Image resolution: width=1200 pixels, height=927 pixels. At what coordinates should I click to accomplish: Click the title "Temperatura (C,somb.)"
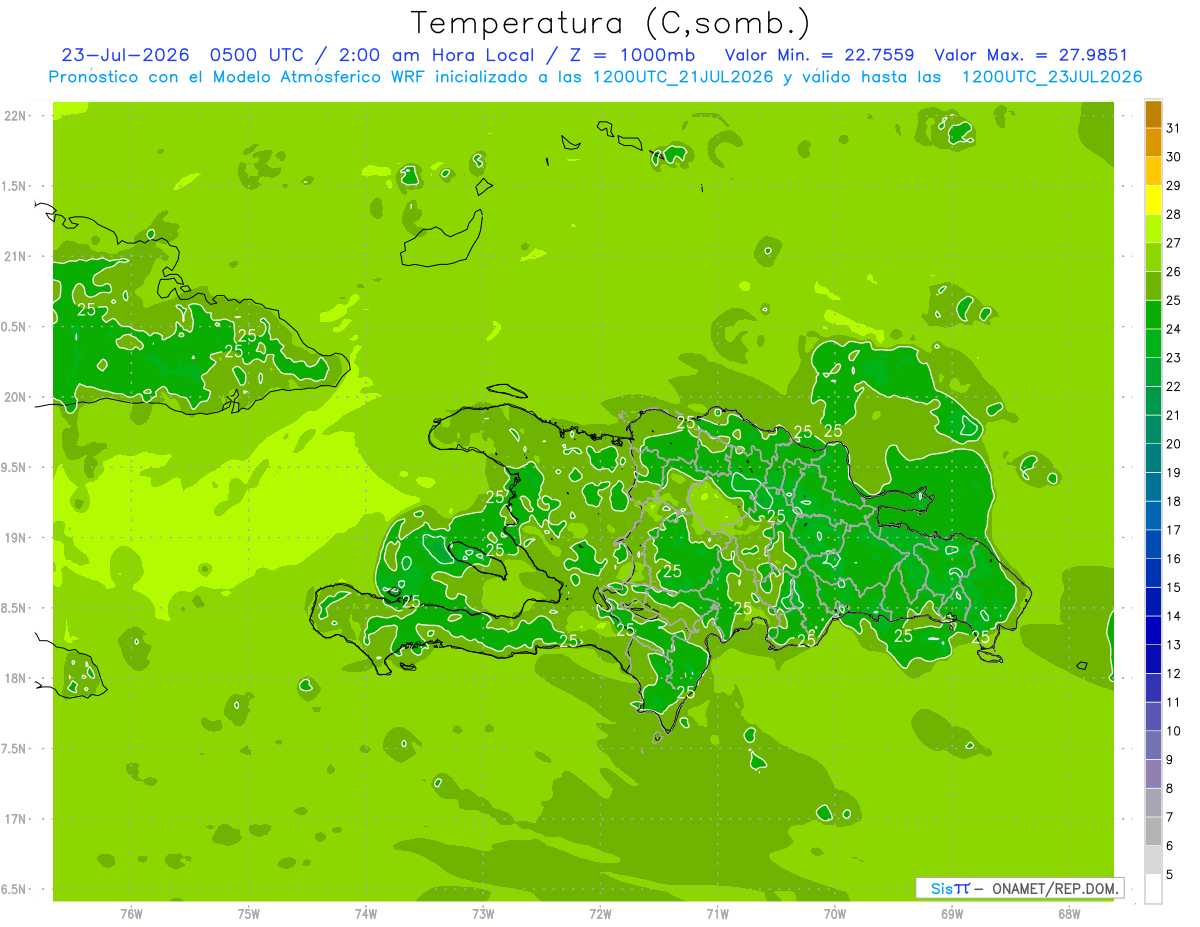(x=611, y=22)
